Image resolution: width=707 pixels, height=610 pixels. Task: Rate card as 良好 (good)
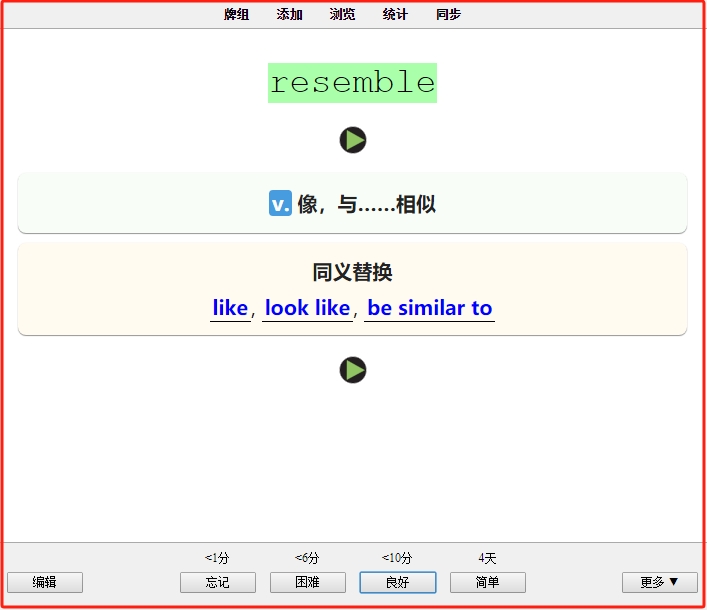398,582
